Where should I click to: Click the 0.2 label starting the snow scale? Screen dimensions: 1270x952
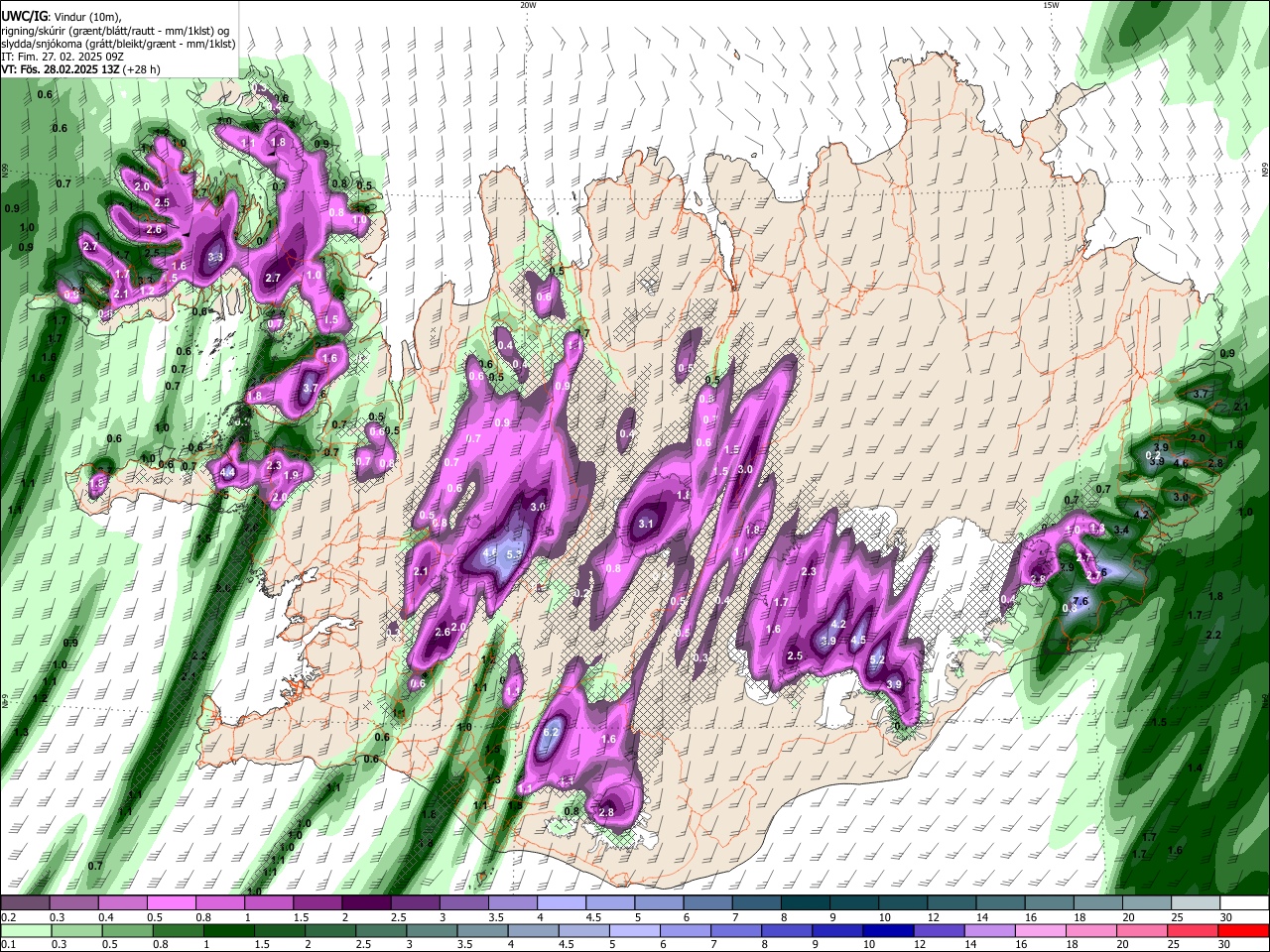8,917
